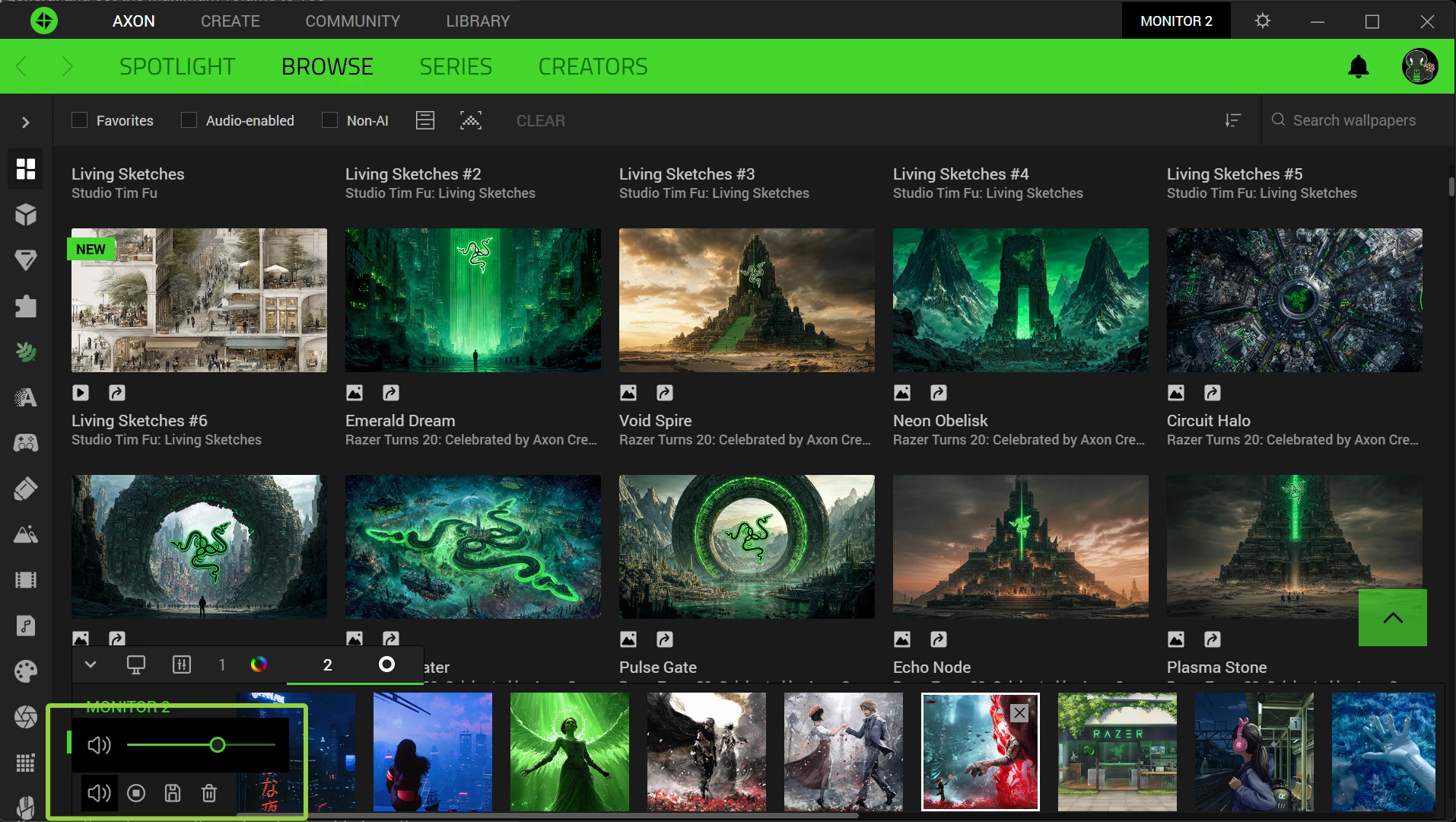Go to the LIBRARY tab
This screenshot has width=1456, height=822.
click(478, 21)
